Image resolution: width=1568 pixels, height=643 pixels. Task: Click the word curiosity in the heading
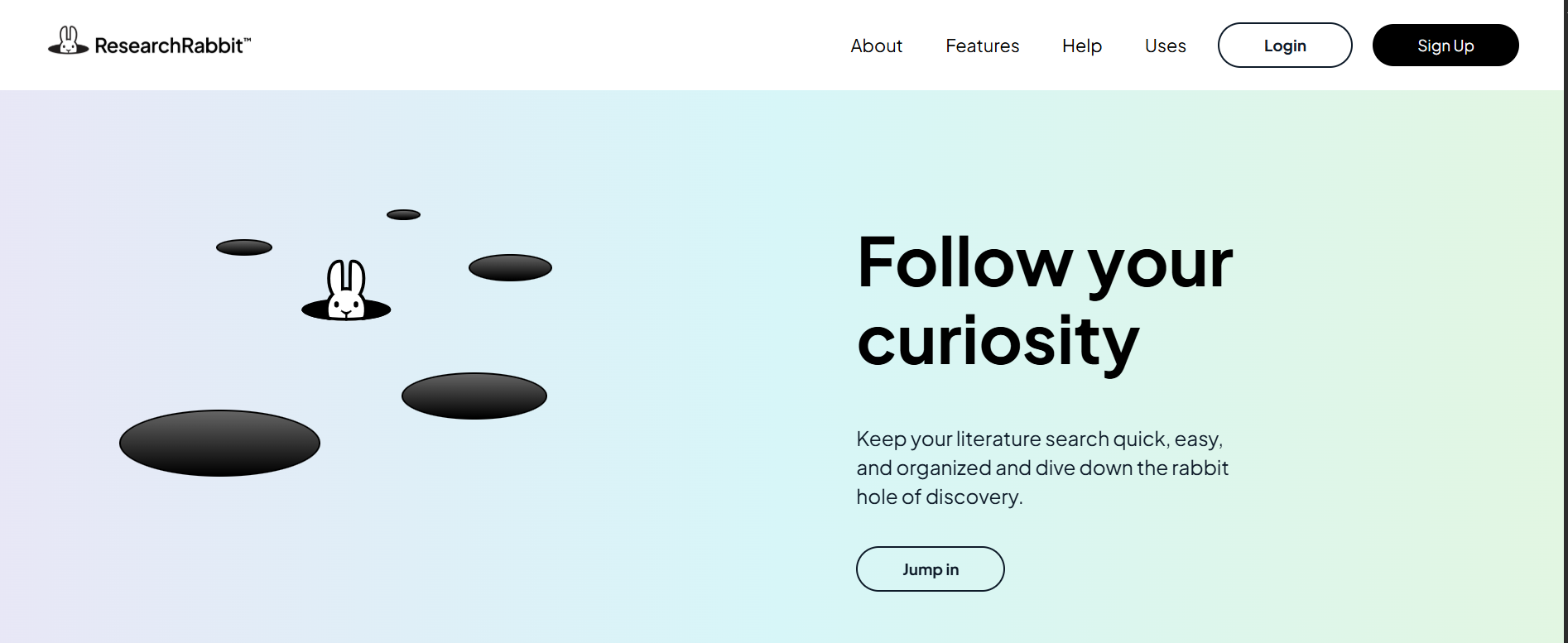click(x=998, y=341)
